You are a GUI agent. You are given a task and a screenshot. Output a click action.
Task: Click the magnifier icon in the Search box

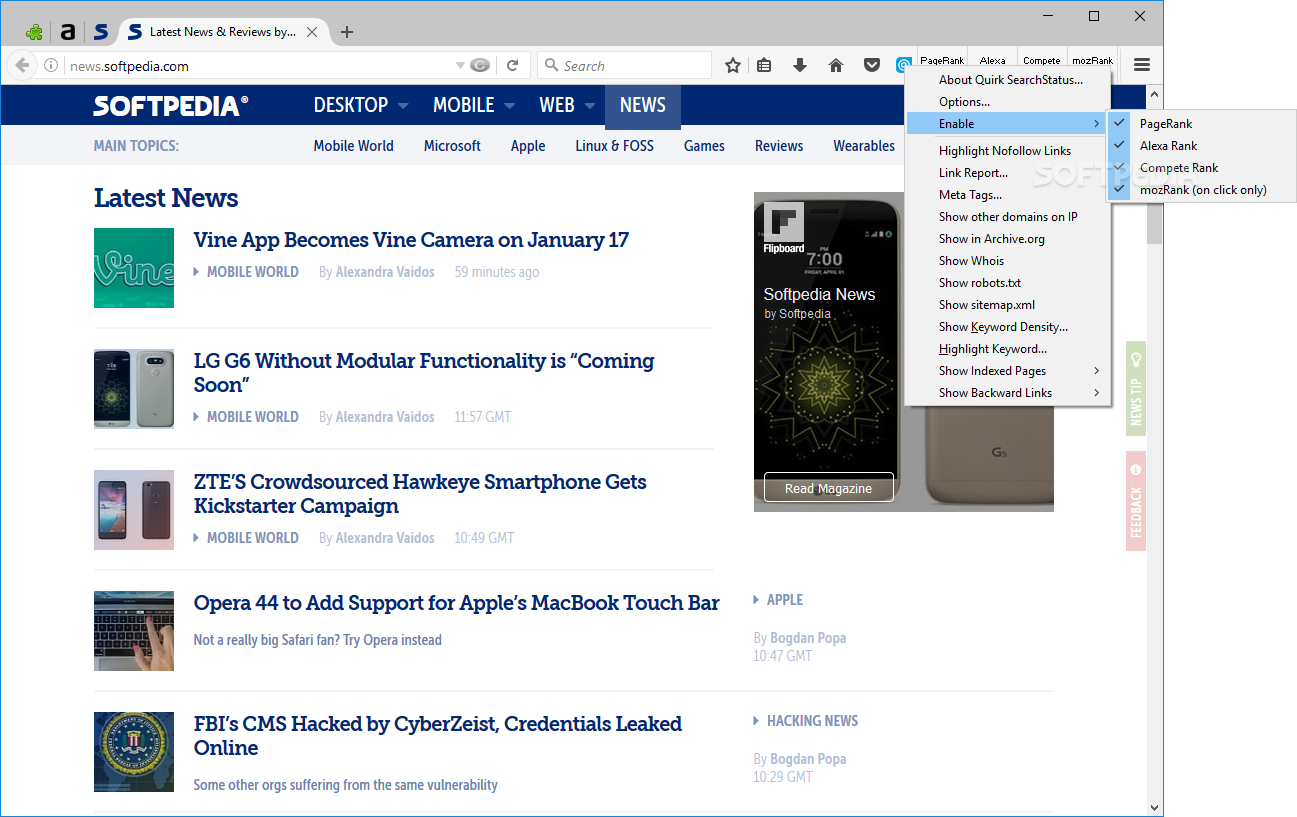551,66
